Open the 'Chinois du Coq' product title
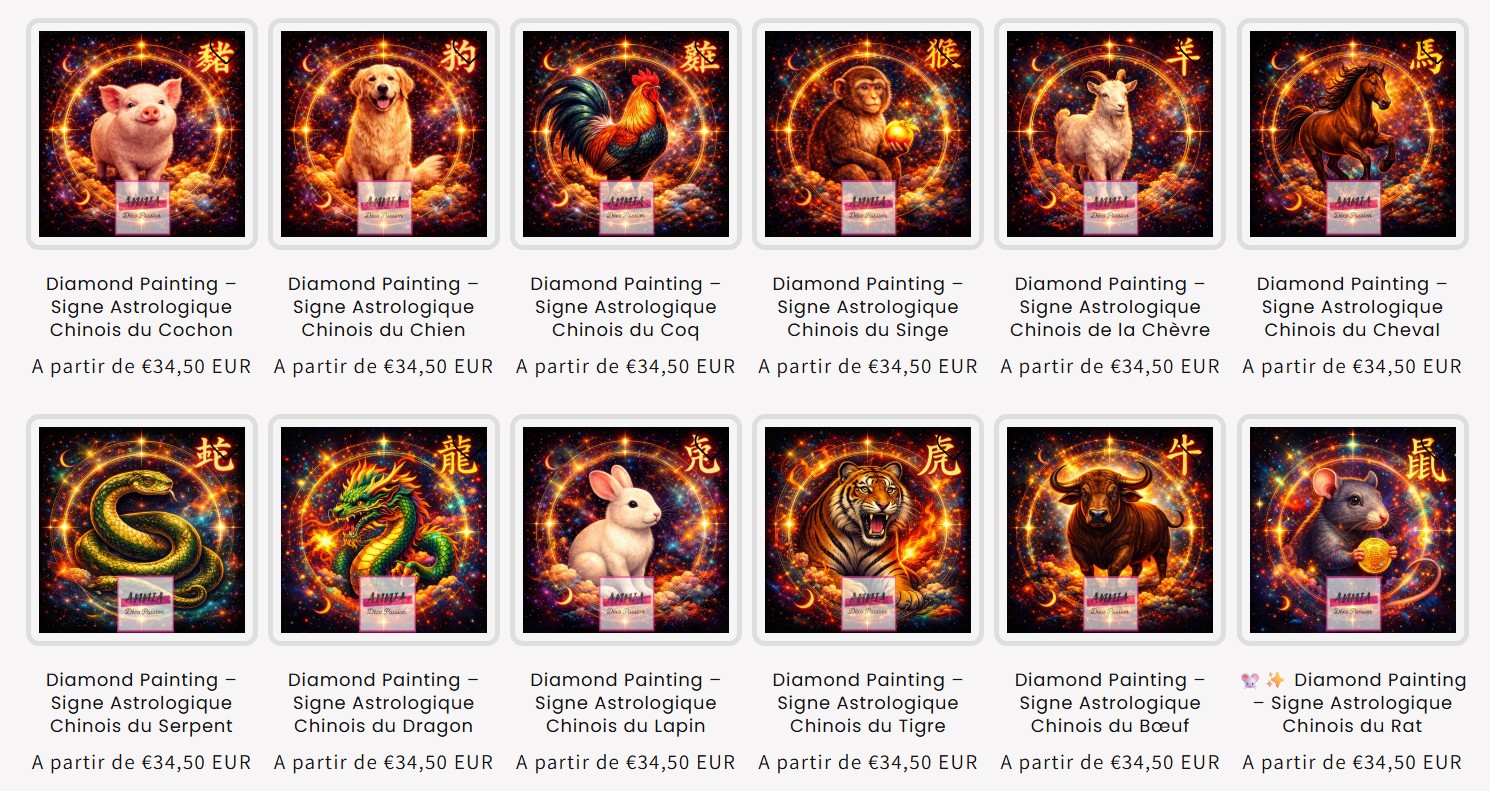 (x=626, y=307)
